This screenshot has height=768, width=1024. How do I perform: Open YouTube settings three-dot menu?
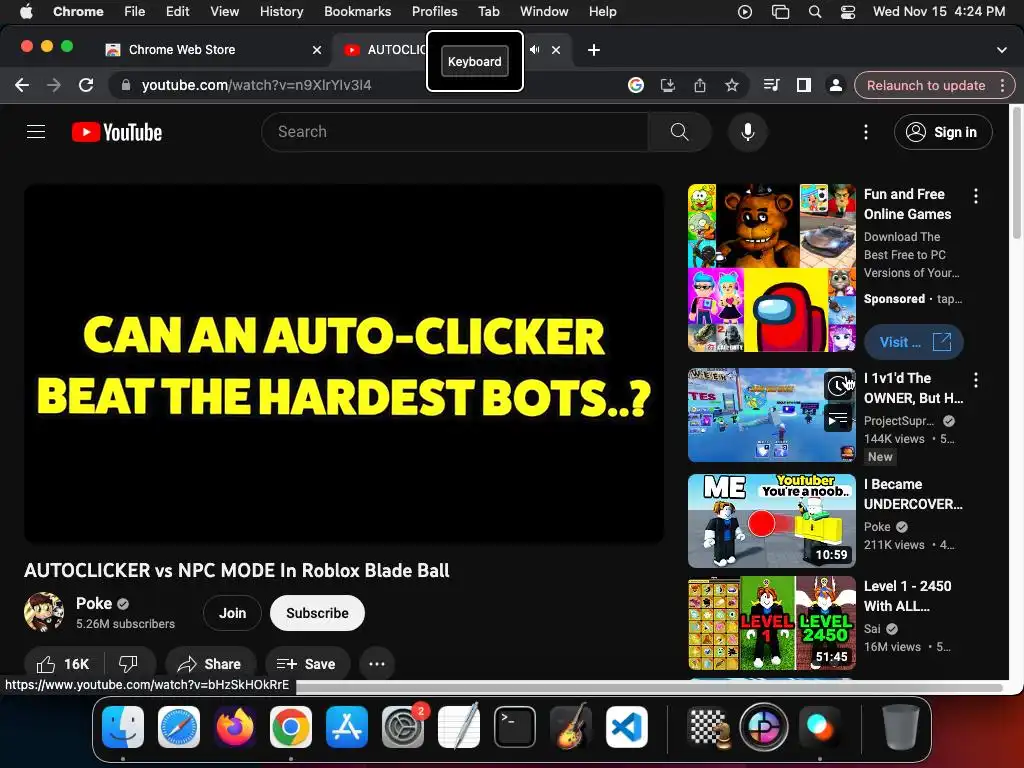tap(866, 132)
